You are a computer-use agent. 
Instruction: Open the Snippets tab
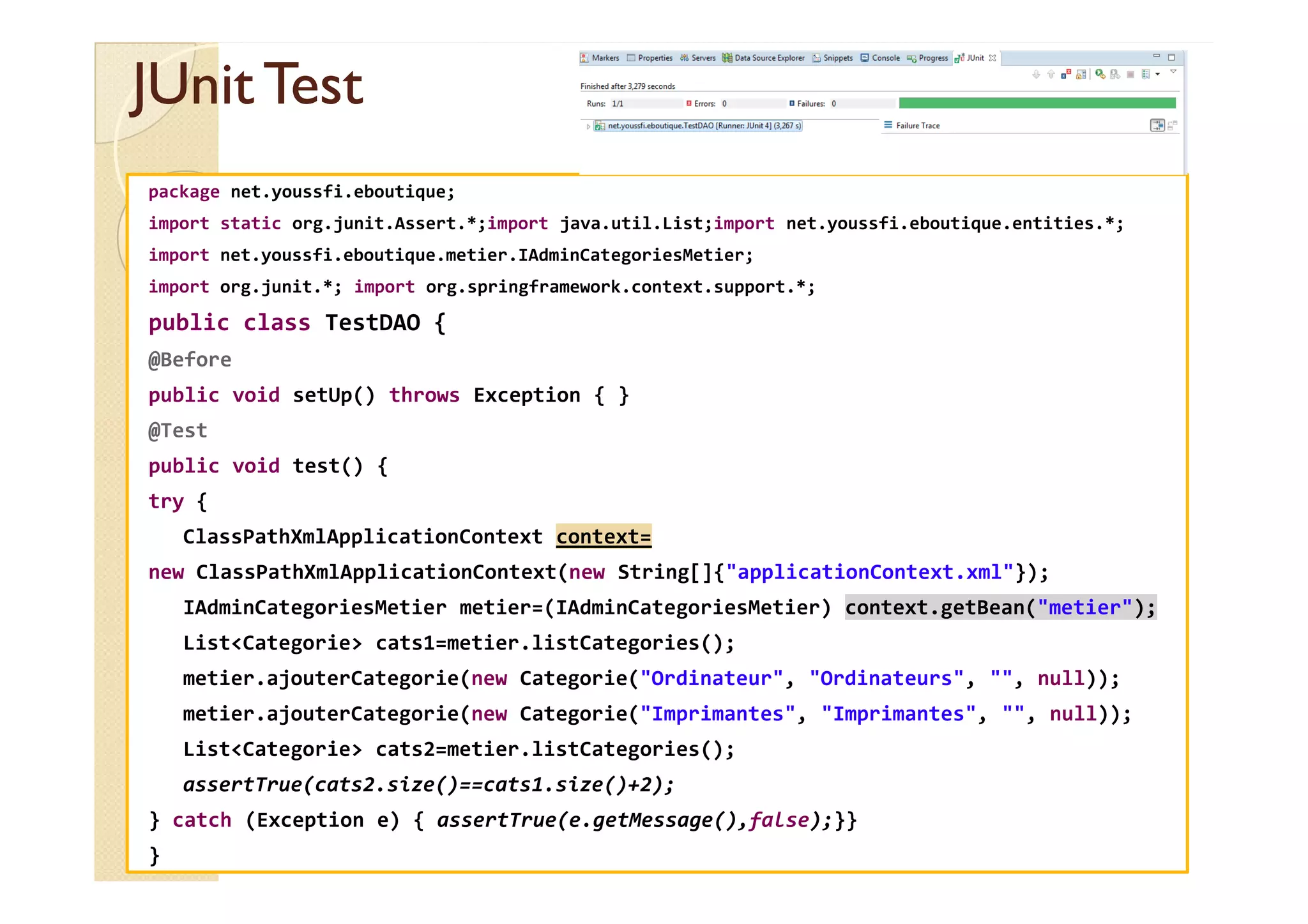pos(833,57)
